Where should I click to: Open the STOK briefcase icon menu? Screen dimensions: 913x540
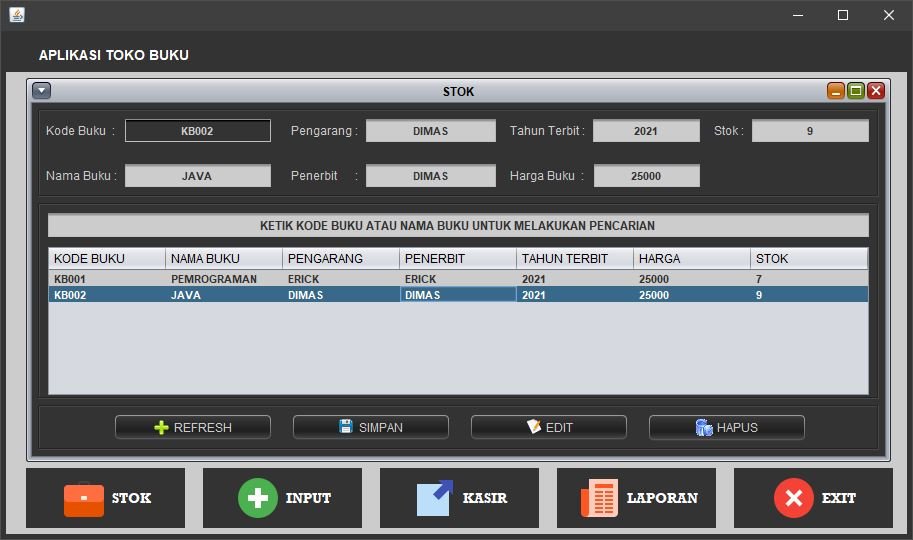tap(84, 498)
